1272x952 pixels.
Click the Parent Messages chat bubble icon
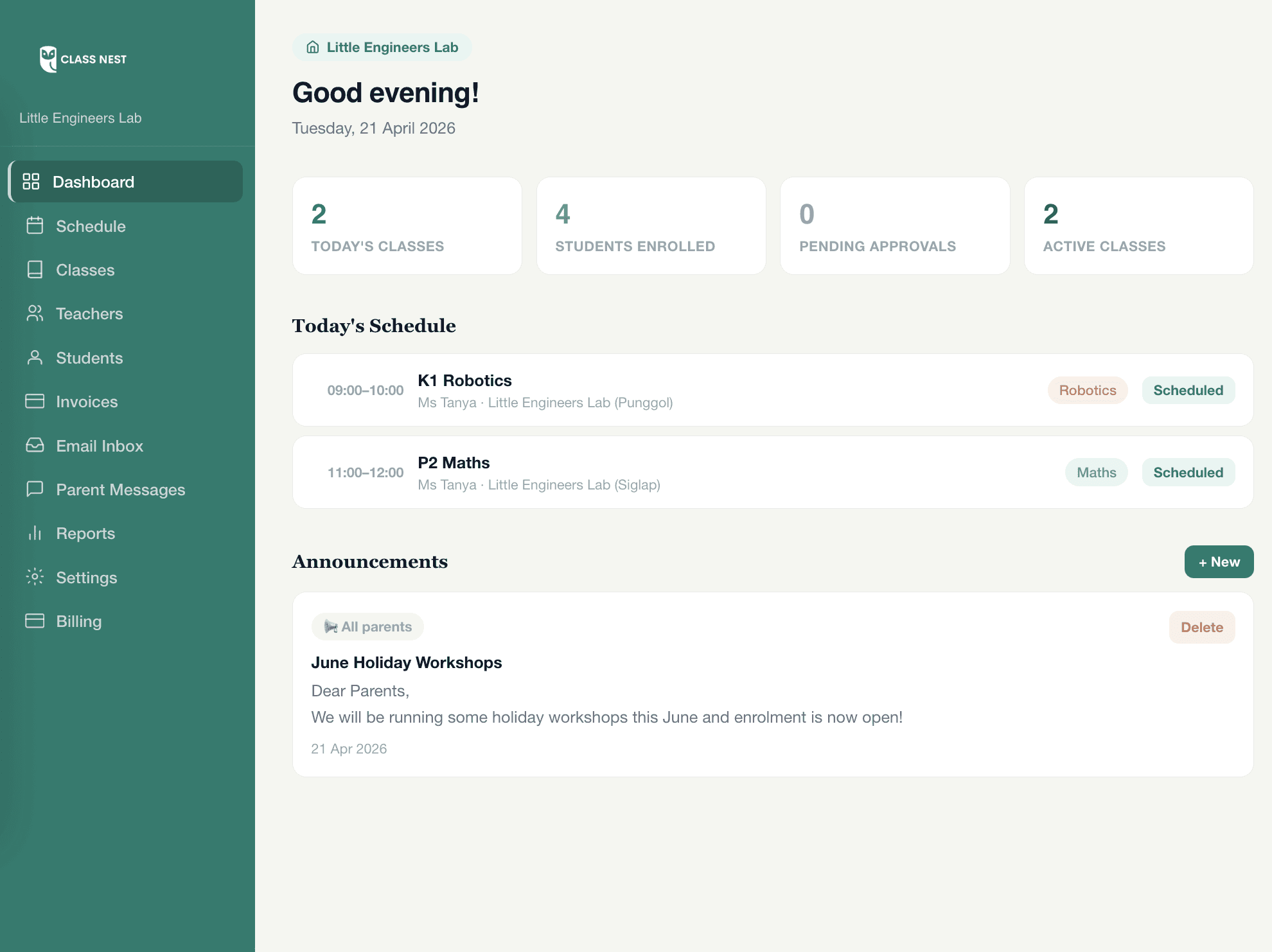[x=34, y=489]
